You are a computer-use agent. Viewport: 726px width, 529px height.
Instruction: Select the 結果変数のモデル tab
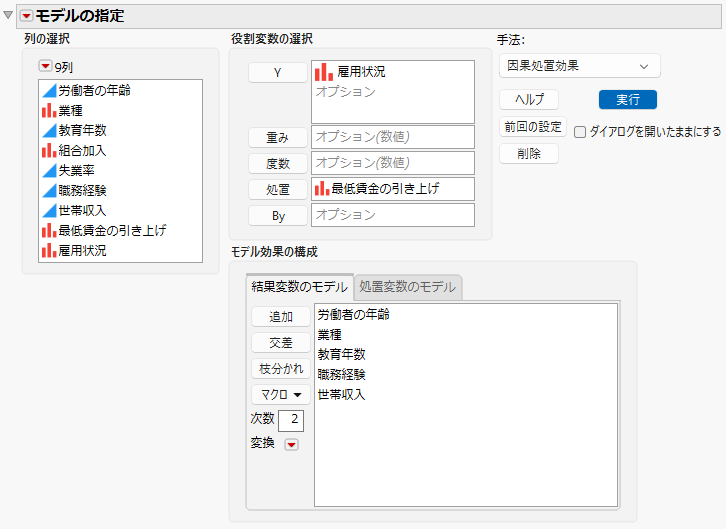pos(300,287)
